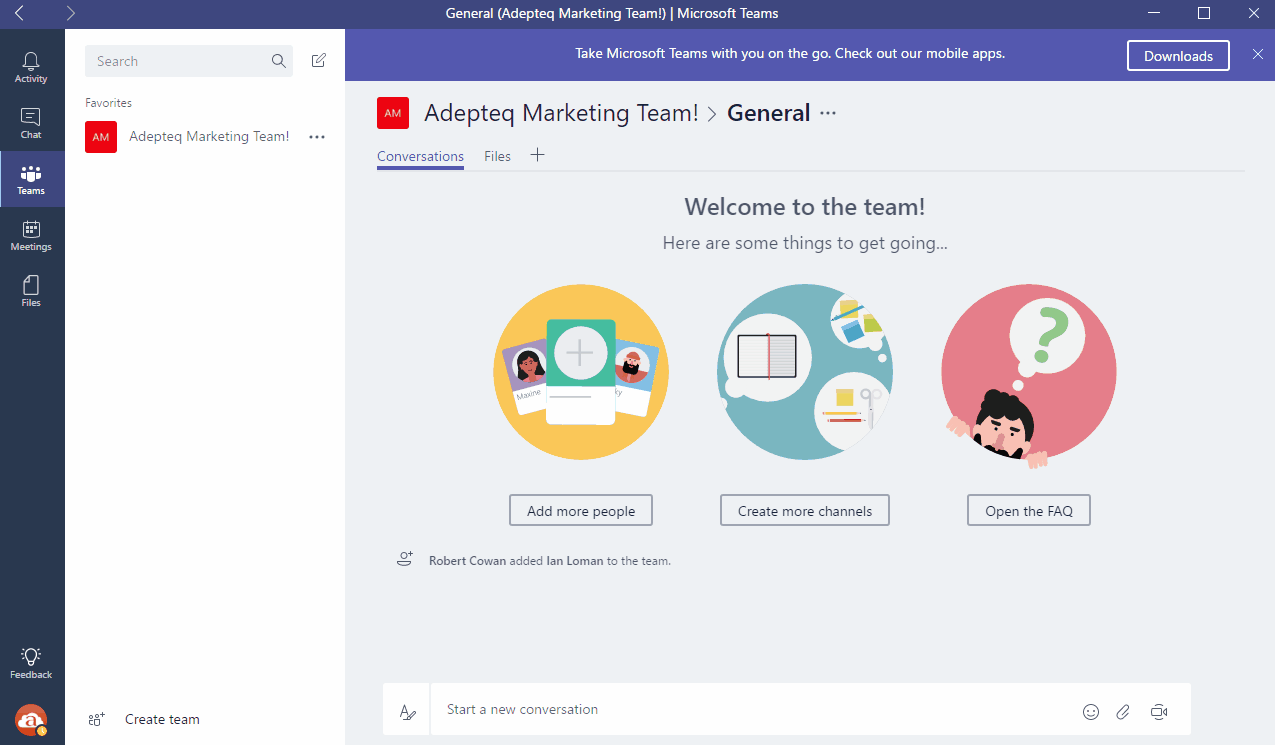Start a new chat with compose icon
Image resolution: width=1275 pixels, height=745 pixels.
click(x=319, y=61)
